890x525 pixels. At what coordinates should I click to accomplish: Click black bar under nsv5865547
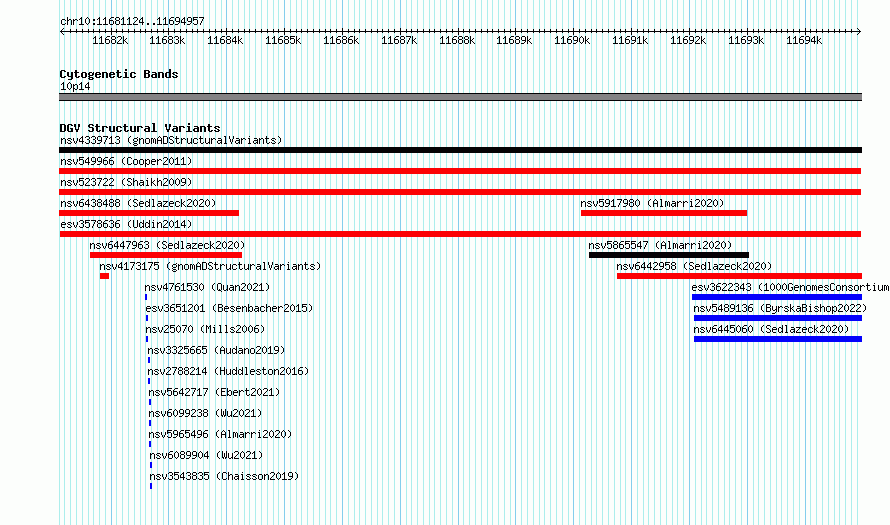click(669, 255)
